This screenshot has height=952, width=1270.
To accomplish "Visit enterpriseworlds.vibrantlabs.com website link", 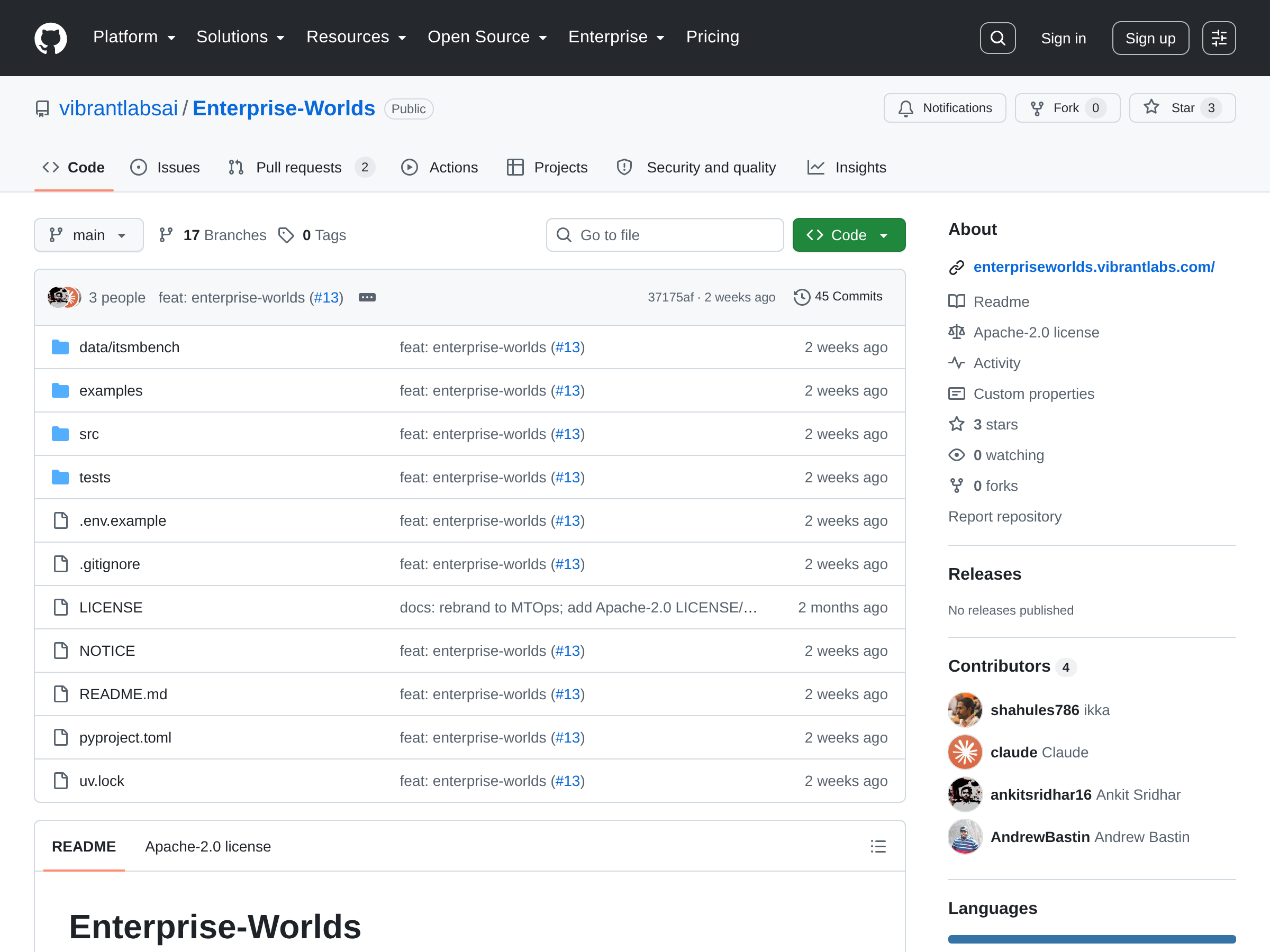I will click(x=1094, y=268).
